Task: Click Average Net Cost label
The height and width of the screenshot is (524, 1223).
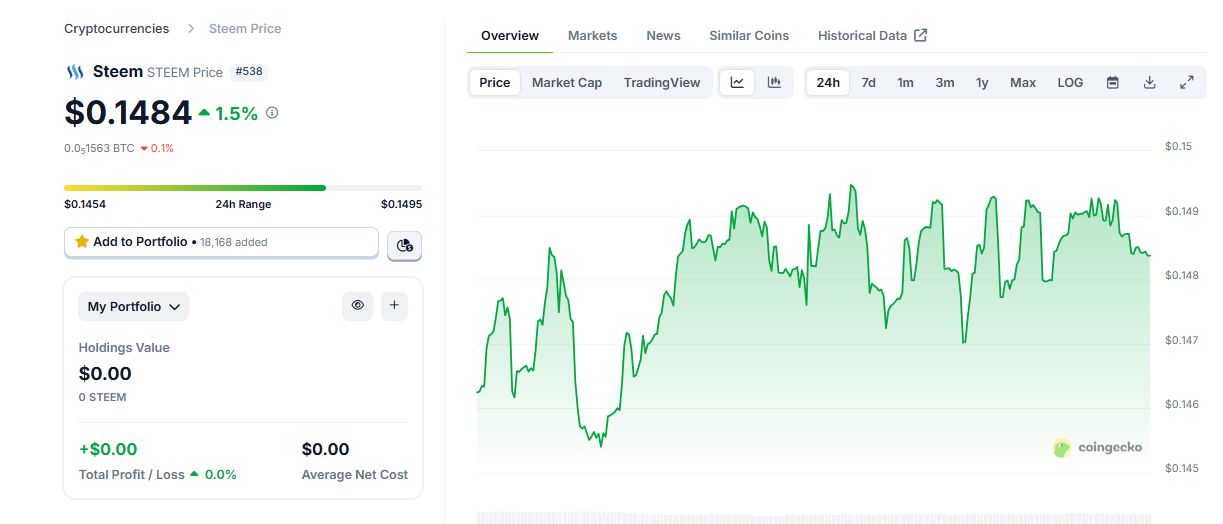Action: [x=355, y=475]
